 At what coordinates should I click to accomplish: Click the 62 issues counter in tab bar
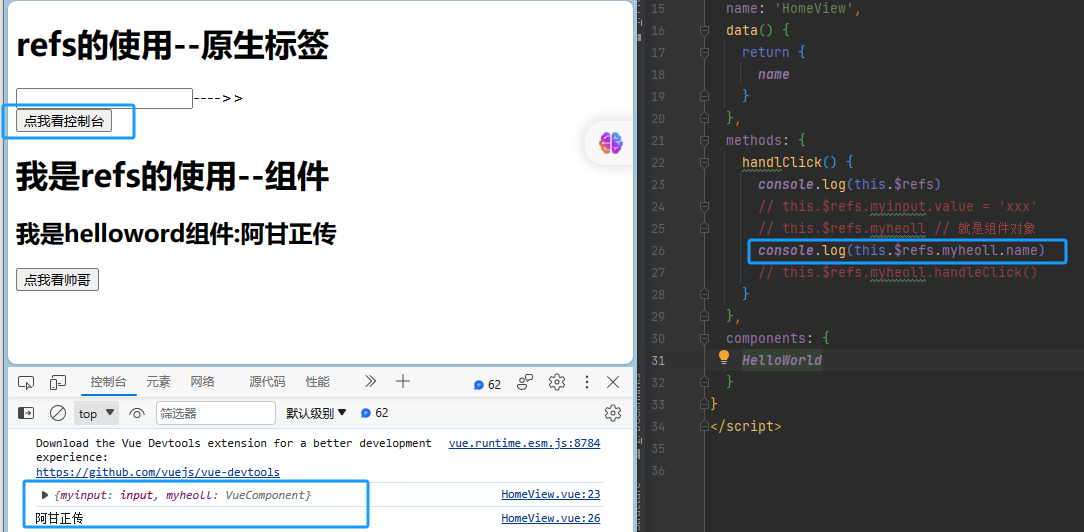[487, 385]
